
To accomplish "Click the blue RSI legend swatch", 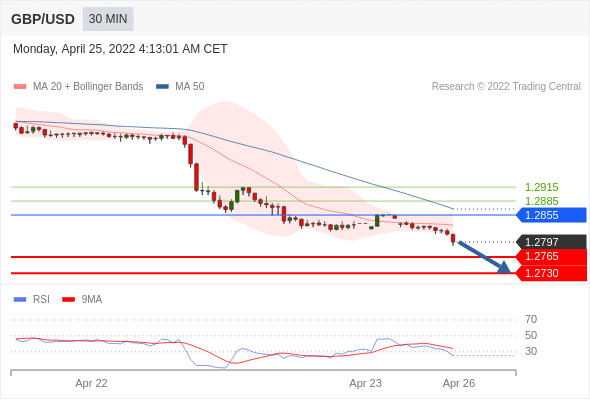I will tap(20, 300).
